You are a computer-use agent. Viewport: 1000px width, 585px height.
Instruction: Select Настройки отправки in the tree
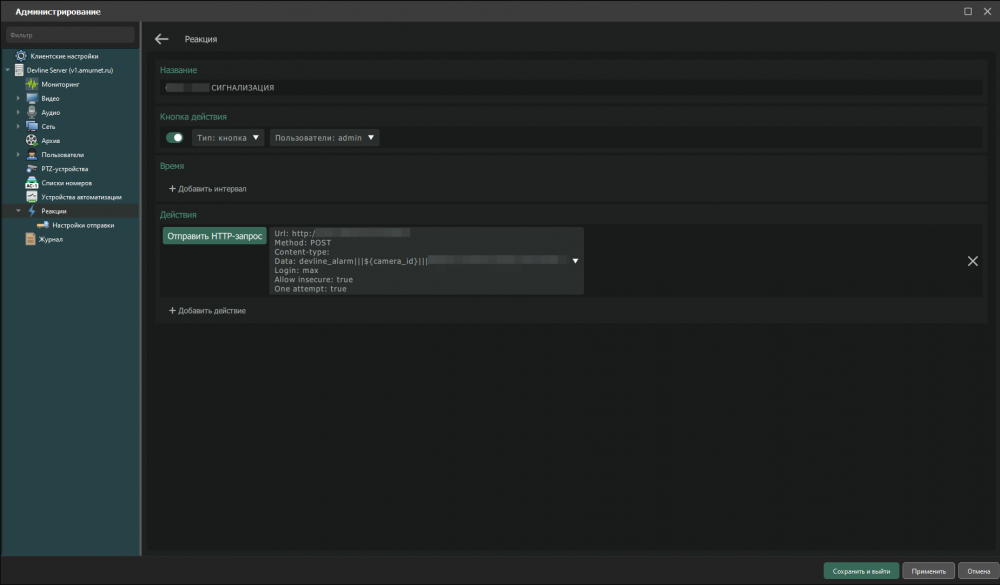coord(82,225)
